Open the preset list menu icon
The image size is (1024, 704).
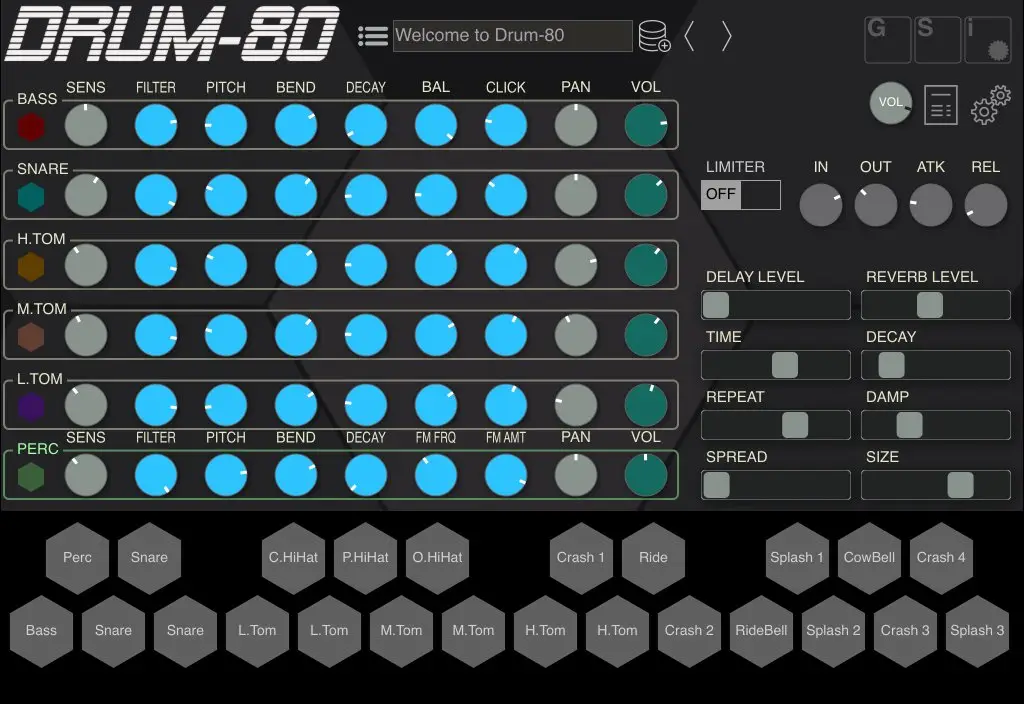(373, 36)
